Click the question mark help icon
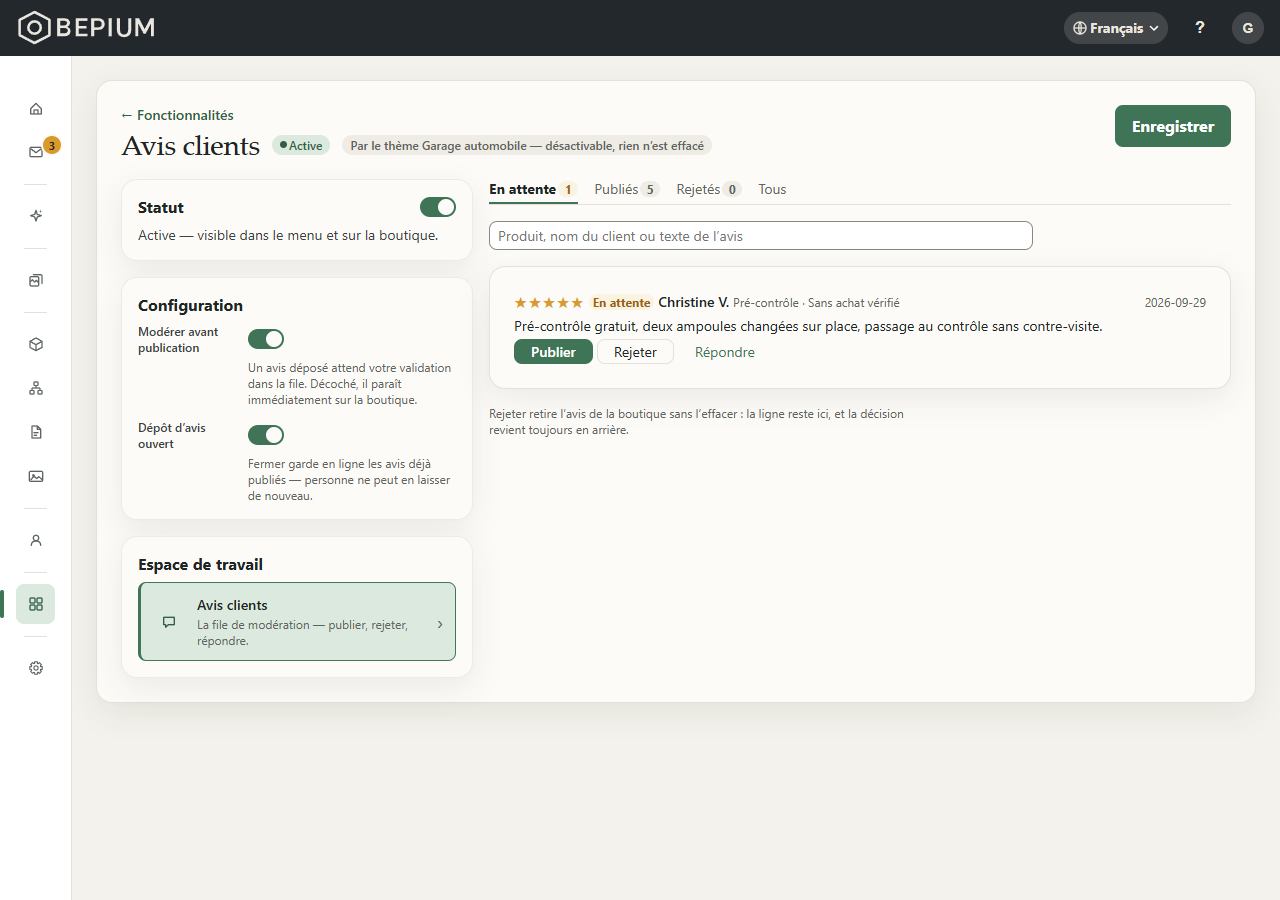 click(1200, 28)
